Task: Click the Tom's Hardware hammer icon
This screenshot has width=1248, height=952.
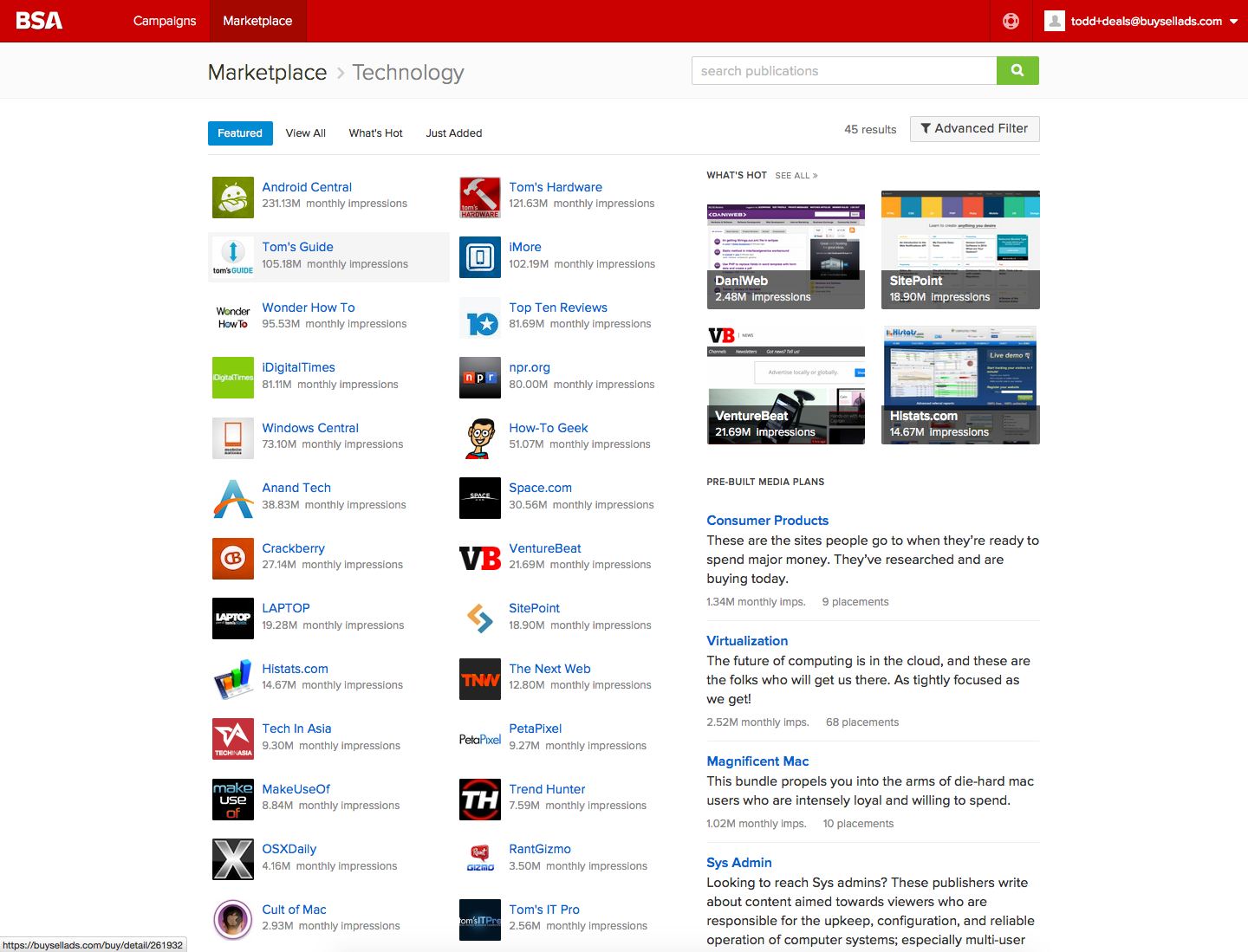Action: 480,198
